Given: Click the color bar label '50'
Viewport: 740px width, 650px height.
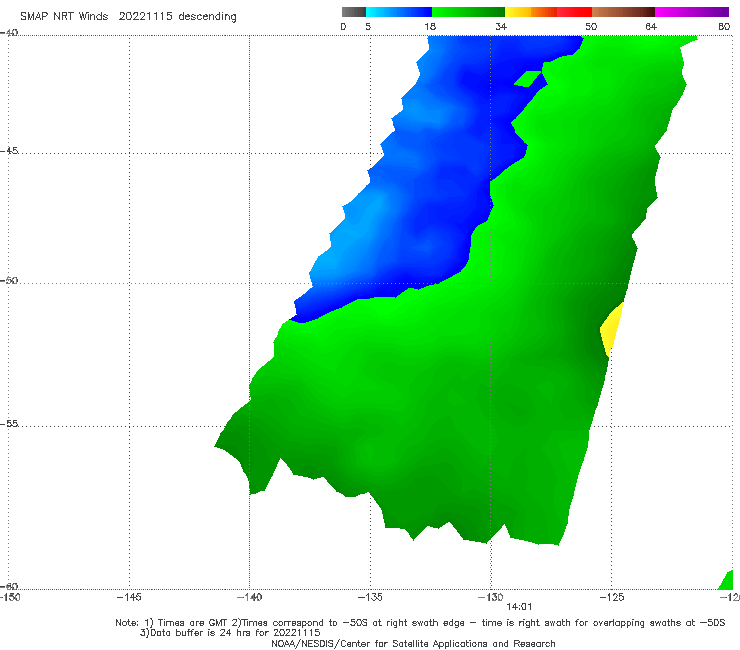Looking at the screenshot, I should (x=591, y=26).
